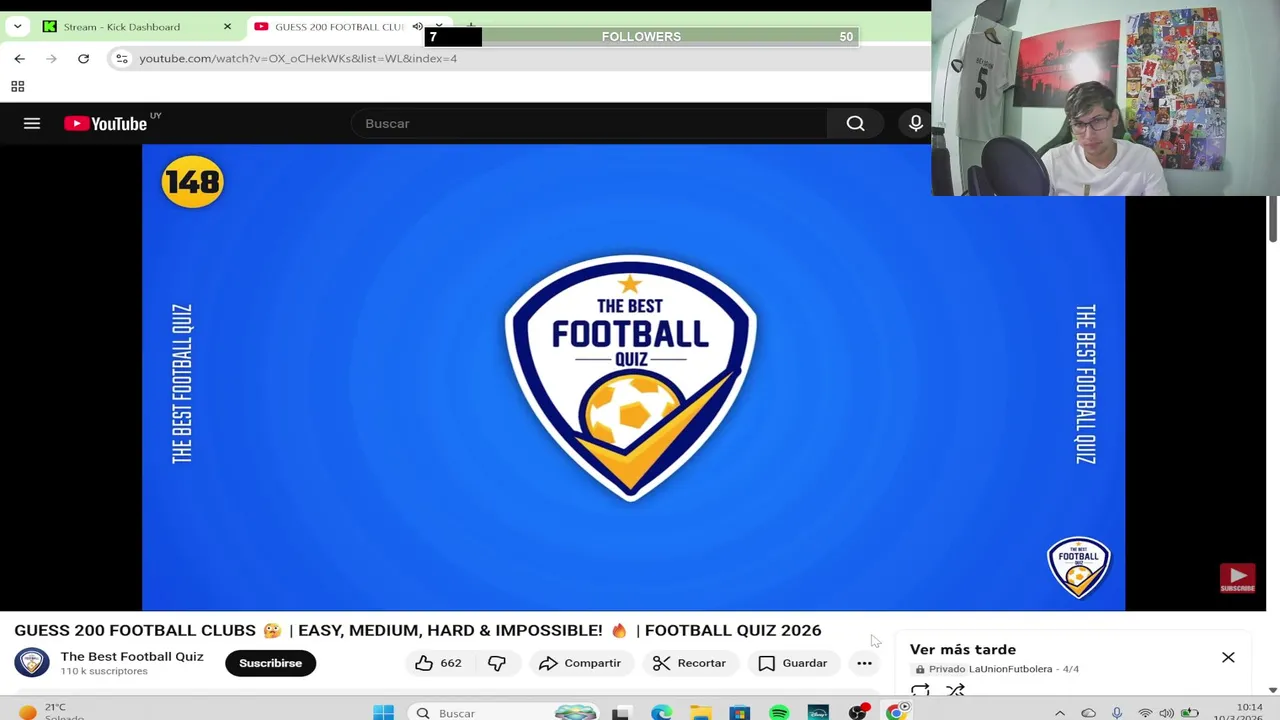Screen dimensions: 1280x720
Task: Click the Recortar clip button
Action: tap(690, 663)
